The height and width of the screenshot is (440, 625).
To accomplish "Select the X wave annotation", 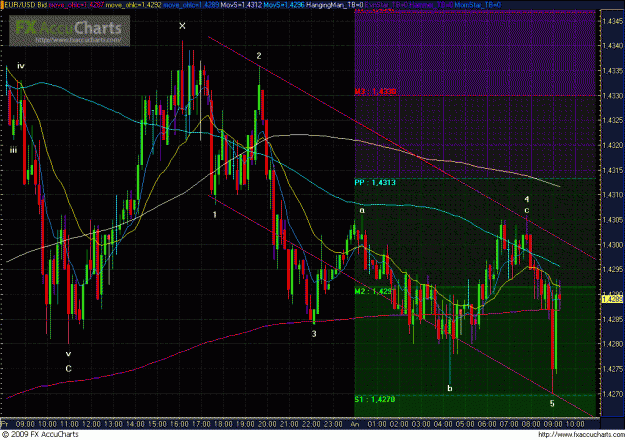I will pyautogui.click(x=182, y=26).
